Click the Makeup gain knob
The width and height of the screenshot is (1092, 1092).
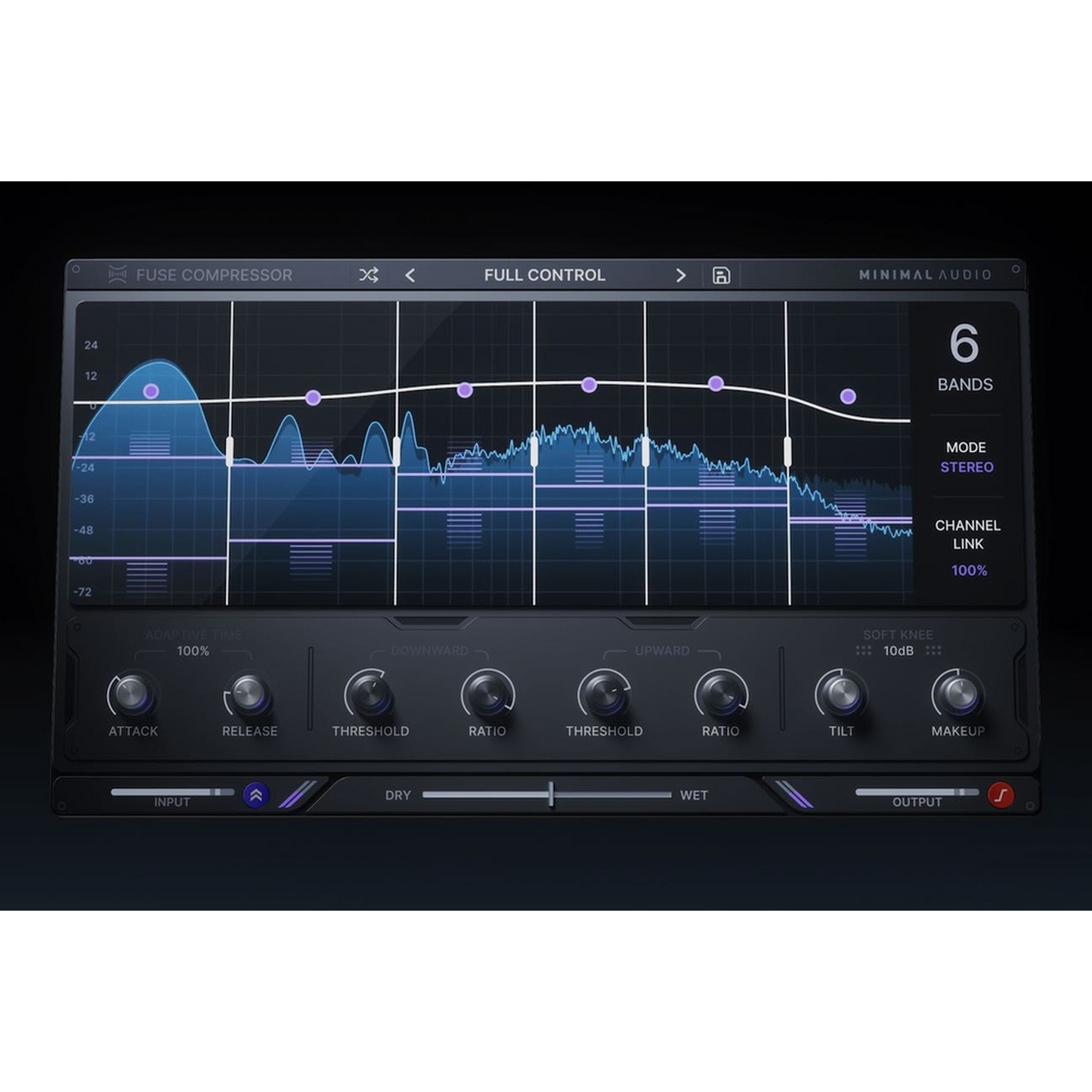pos(957,694)
